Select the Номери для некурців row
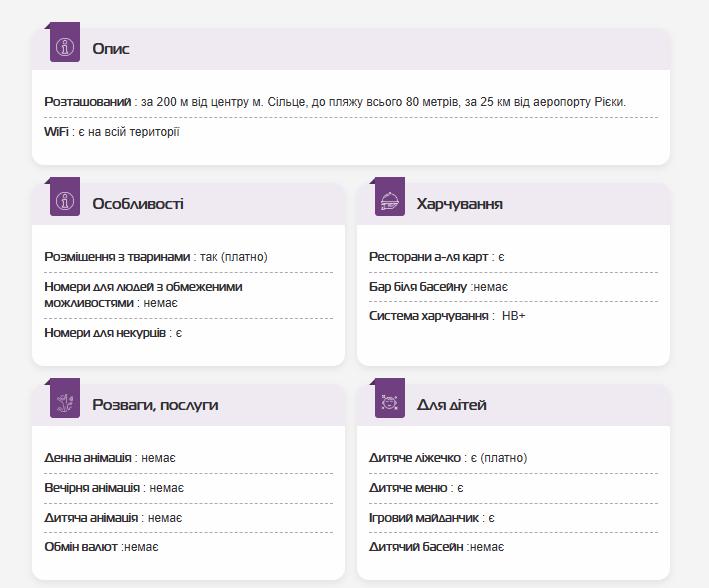Image resolution: width=709 pixels, height=588 pixels. 113,333
